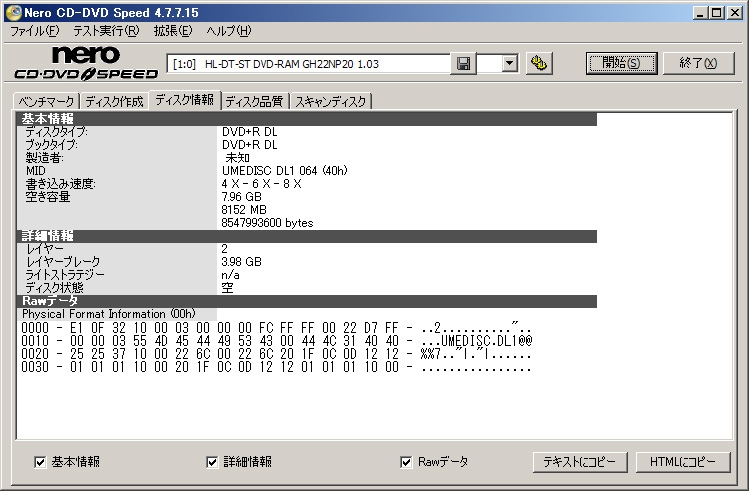Toggle the Rawデータ checkbox
The width and height of the screenshot is (749, 491).
tap(406, 462)
